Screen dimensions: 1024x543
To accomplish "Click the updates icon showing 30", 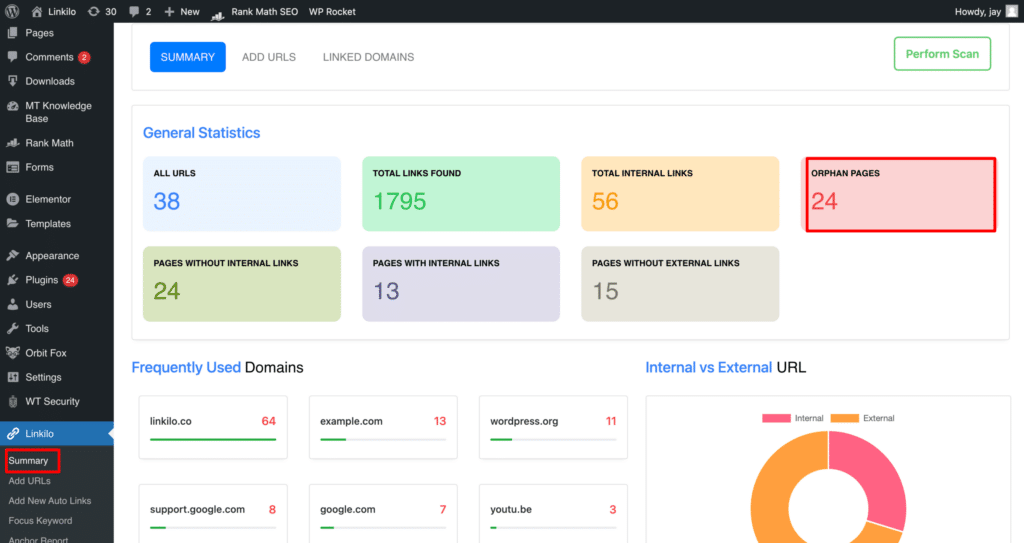I will pyautogui.click(x=94, y=12).
